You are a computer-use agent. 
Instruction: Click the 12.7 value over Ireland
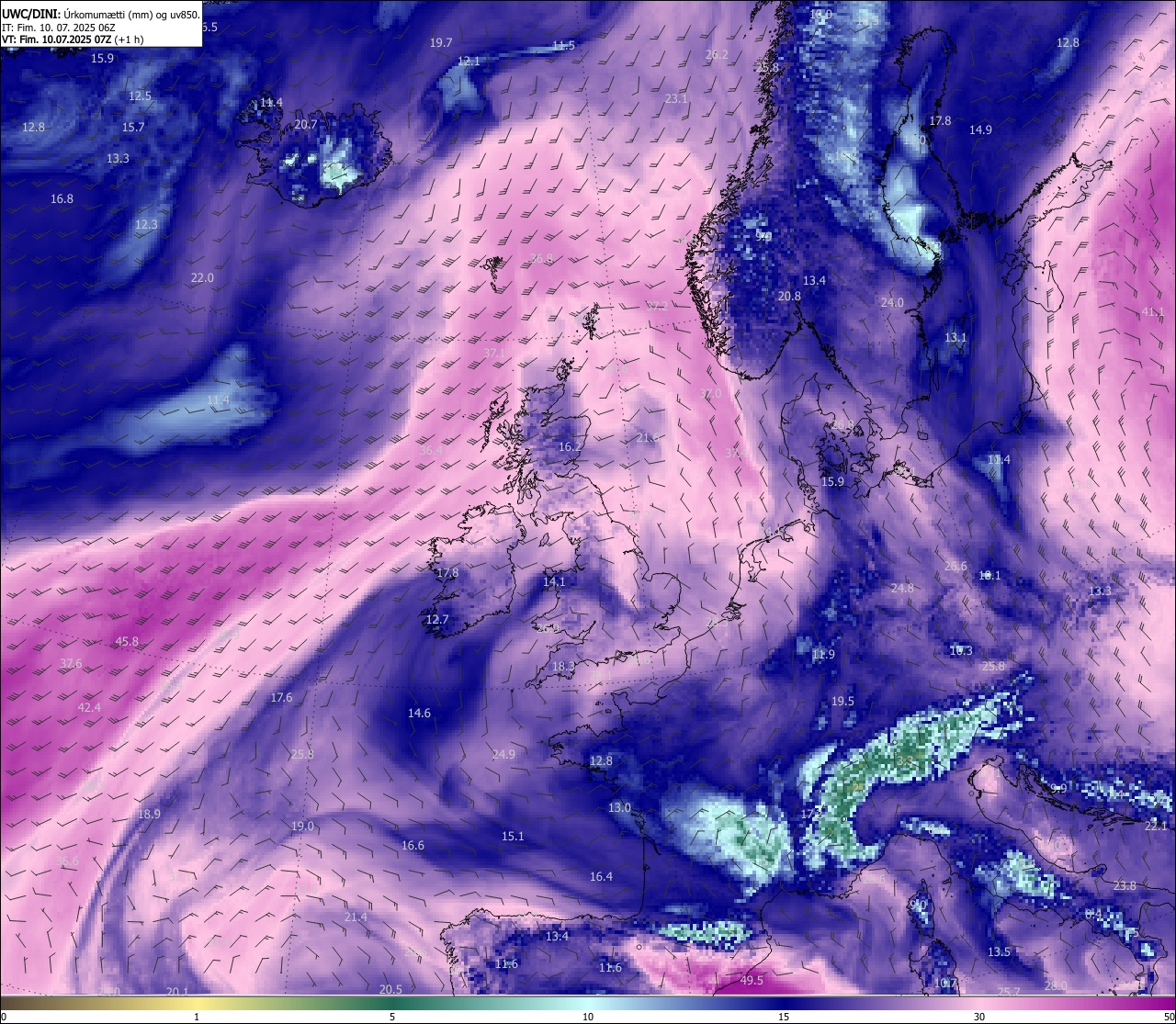tap(437, 619)
